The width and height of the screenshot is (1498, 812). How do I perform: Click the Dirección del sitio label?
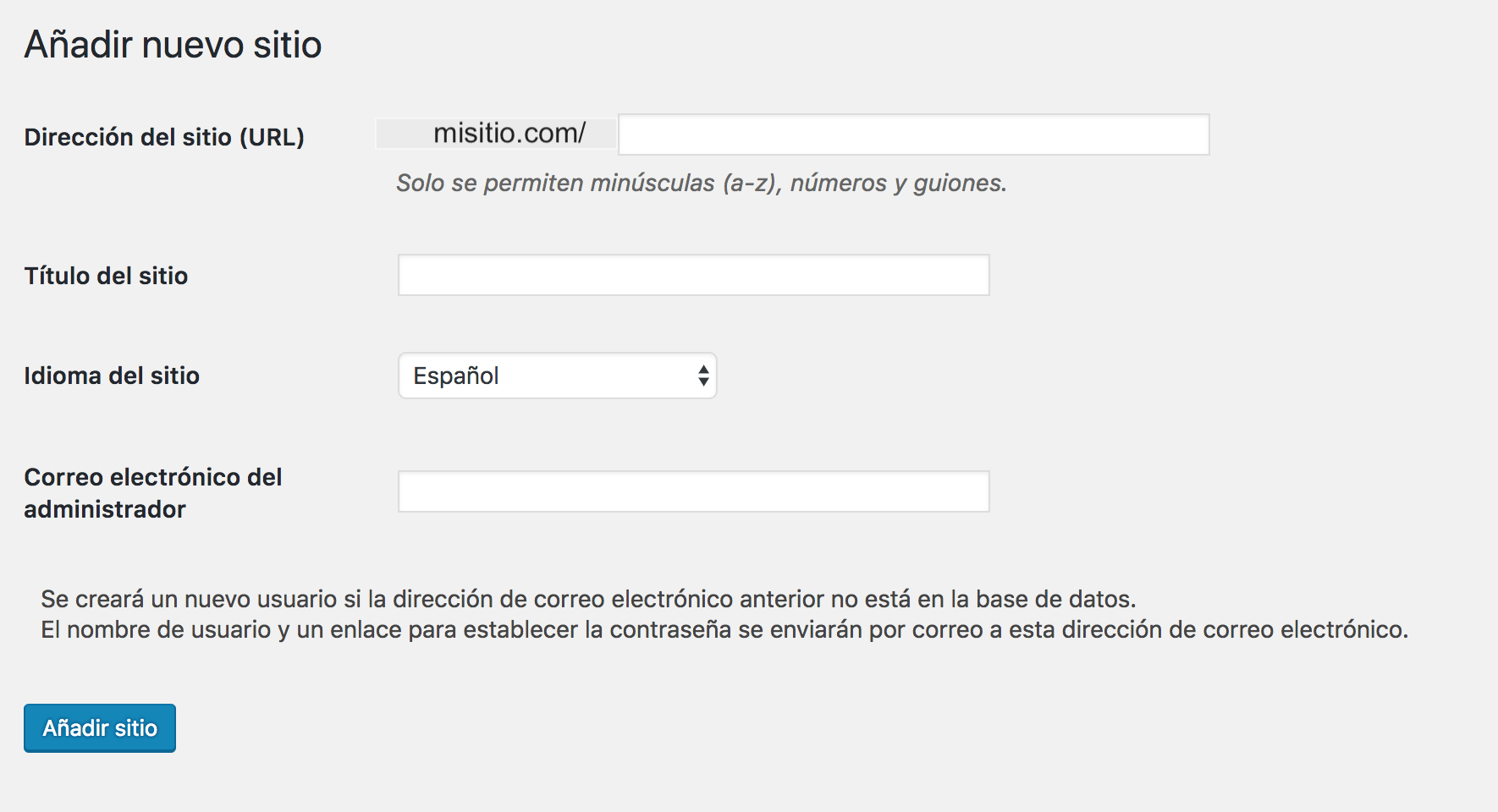click(x=163, y=137)
